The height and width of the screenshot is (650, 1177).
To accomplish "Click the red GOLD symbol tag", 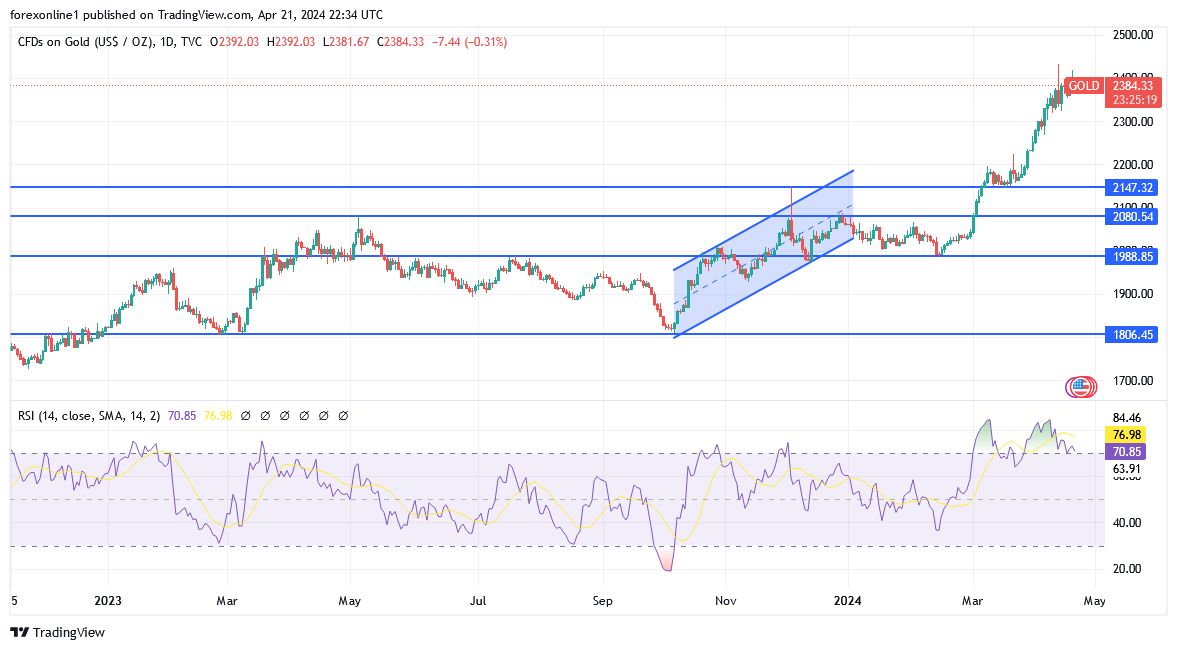I will pyautogui.click(x=1083, y=86).
